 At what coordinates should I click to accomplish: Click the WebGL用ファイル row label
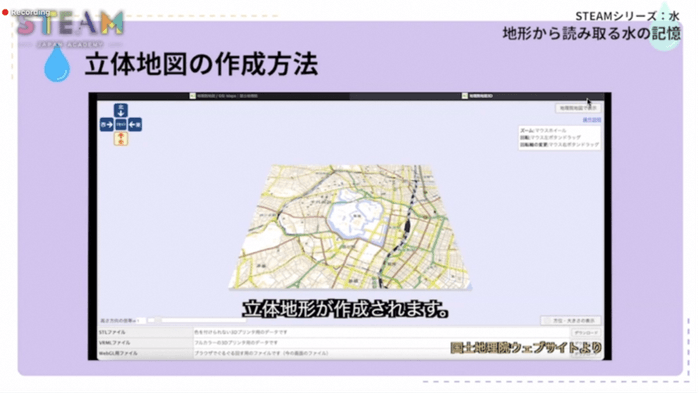point(118,353)
